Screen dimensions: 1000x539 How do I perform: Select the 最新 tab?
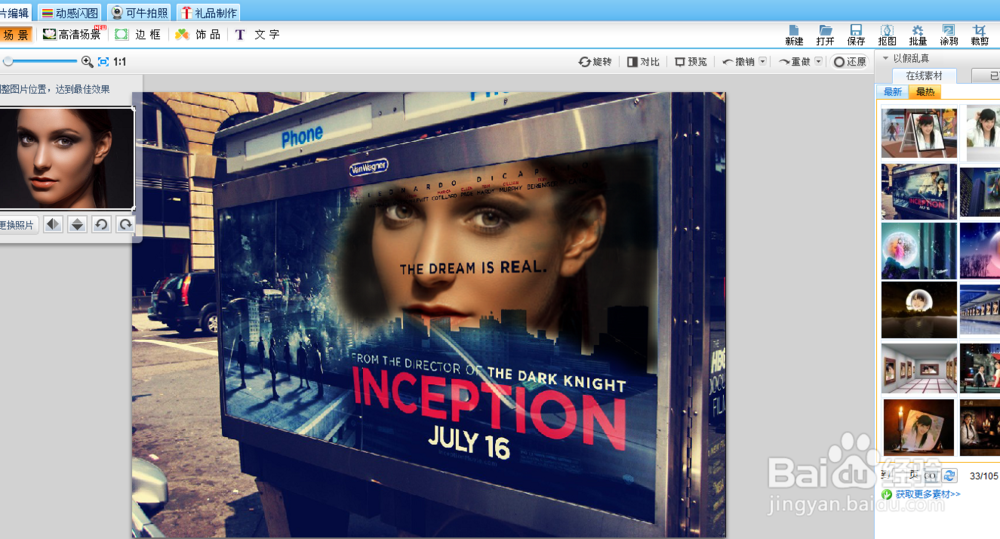(893, 92)
